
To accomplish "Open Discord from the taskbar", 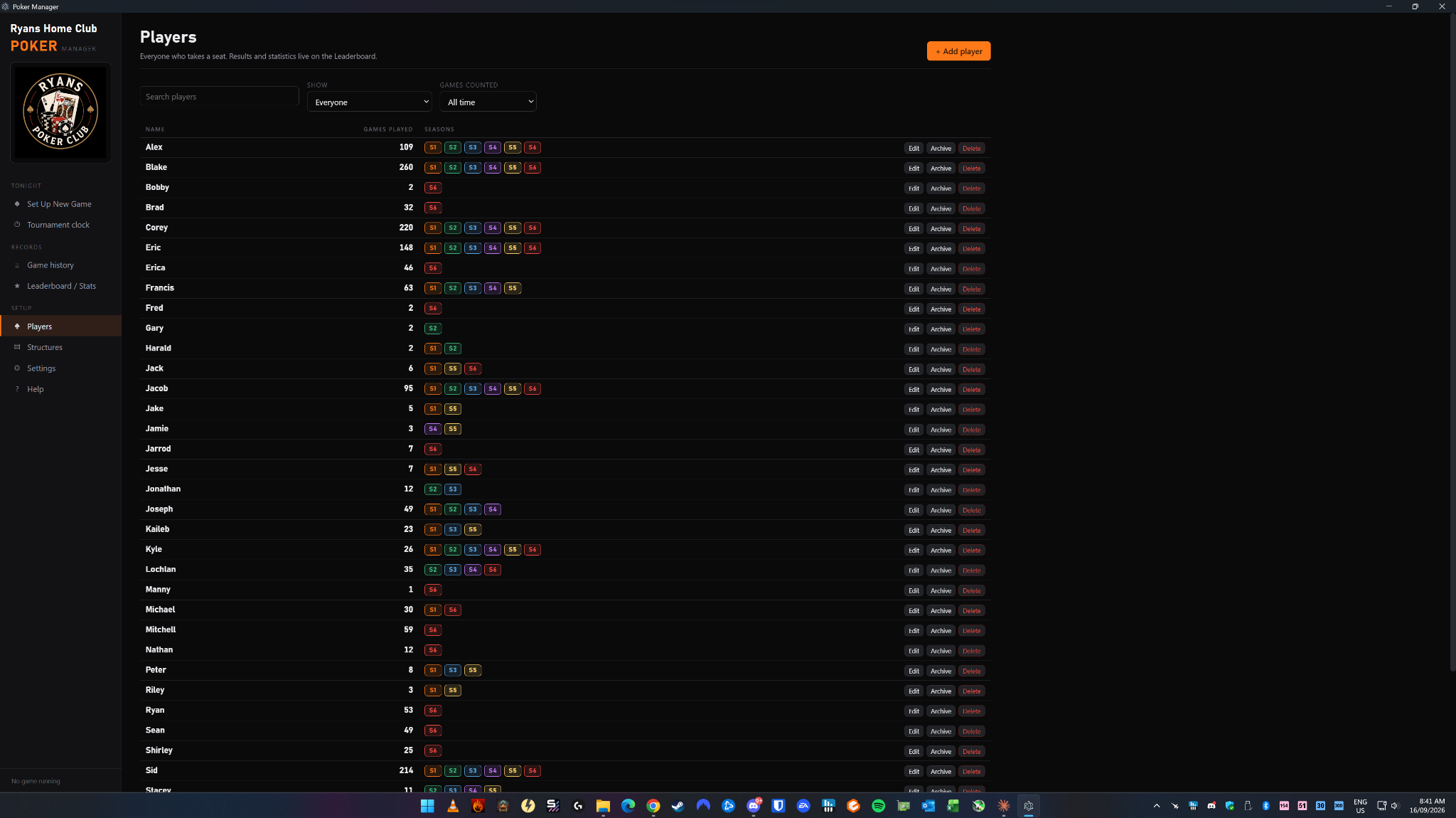I will [x=754, y=806].
